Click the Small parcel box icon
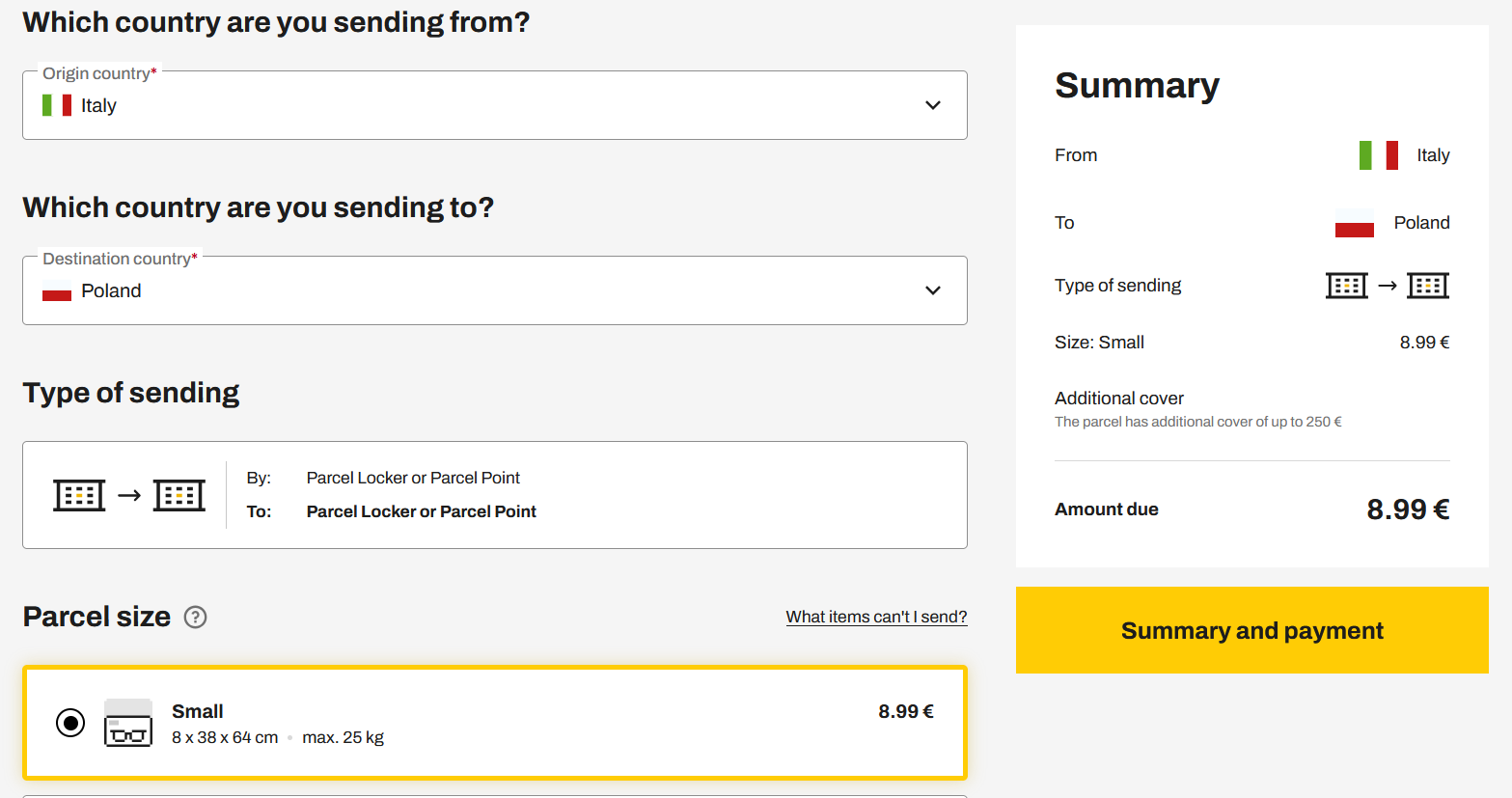Viewport: 1512px width, 798px height. (128, 723)
